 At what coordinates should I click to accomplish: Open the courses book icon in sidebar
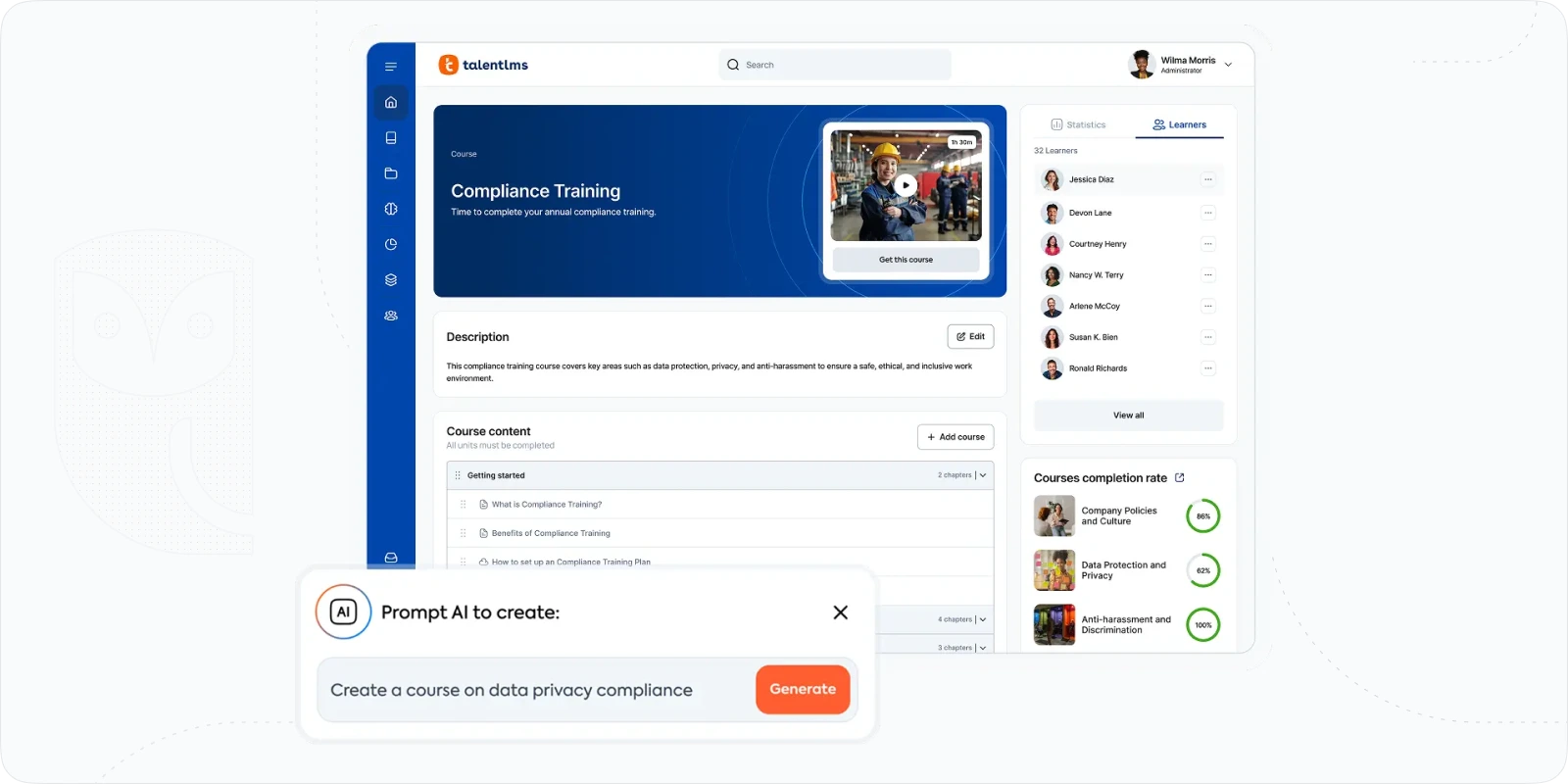[x=391, y=138]
